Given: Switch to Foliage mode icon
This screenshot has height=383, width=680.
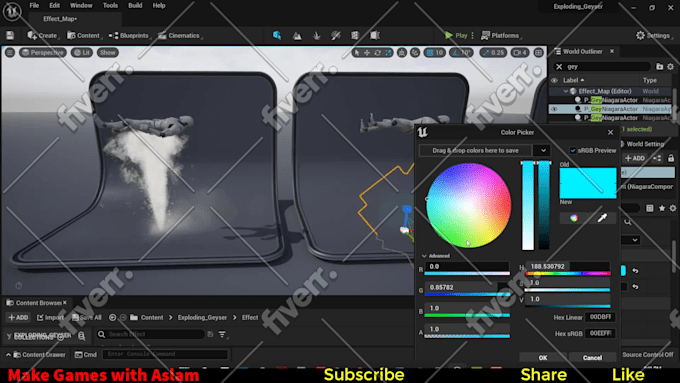Looking at the screenshot, I should click(317, 36).
